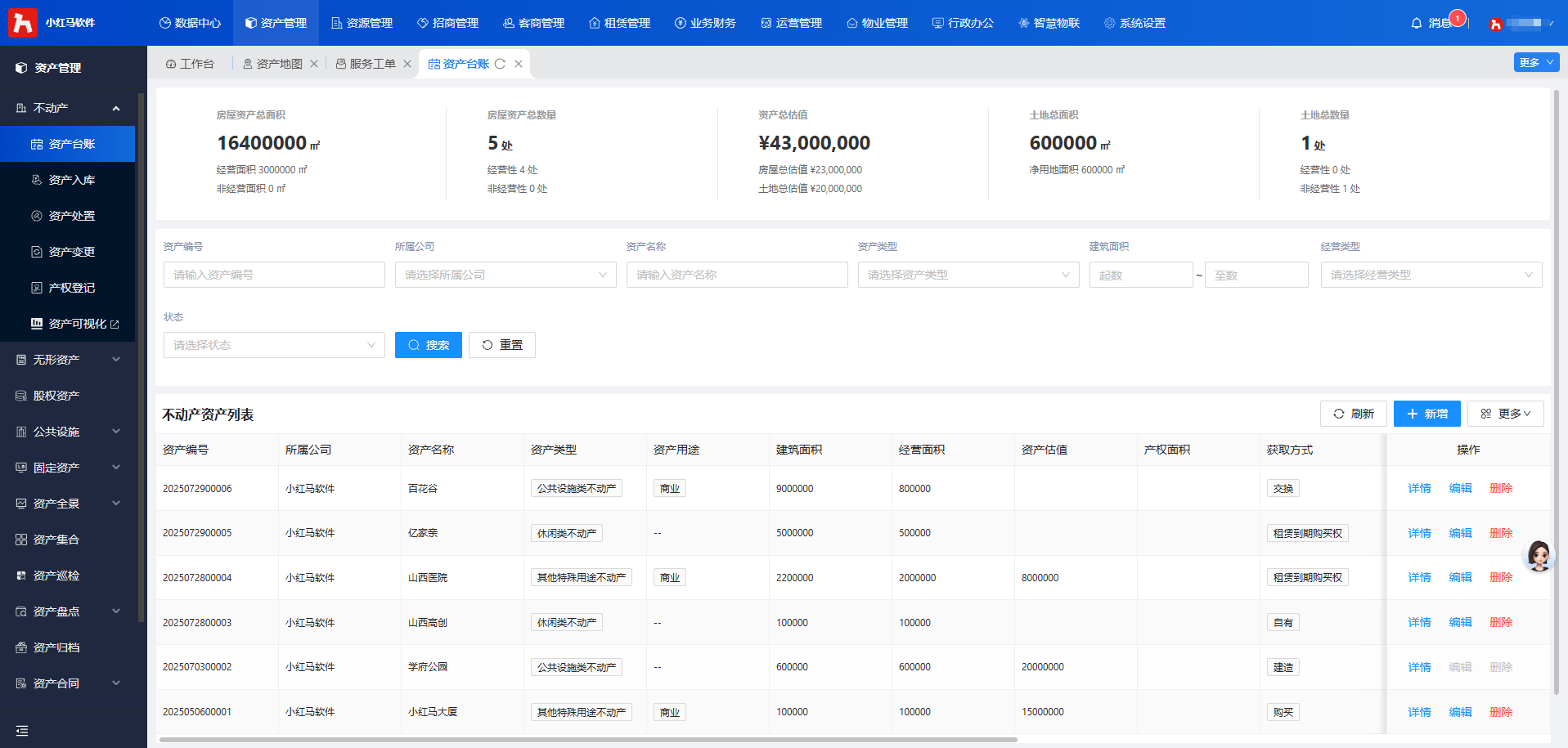Switch to the 工作台 tab
The height and width of the screenshot is (748, 1568).
[x=190, y=64]
